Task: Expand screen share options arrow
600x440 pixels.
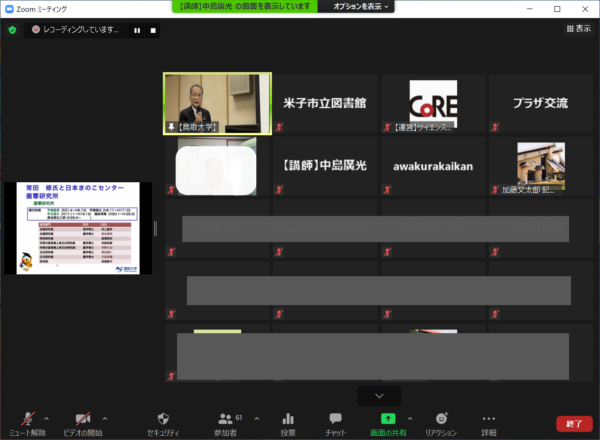Action: [x=410, y=419]
